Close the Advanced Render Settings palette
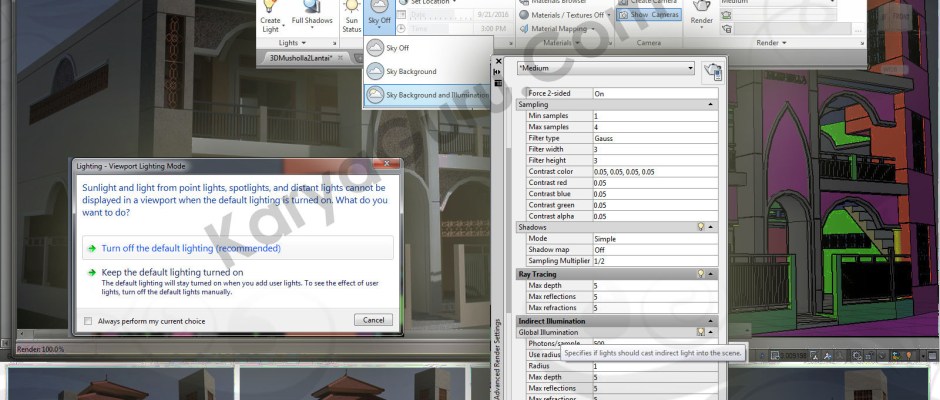 tap(498, 61)
